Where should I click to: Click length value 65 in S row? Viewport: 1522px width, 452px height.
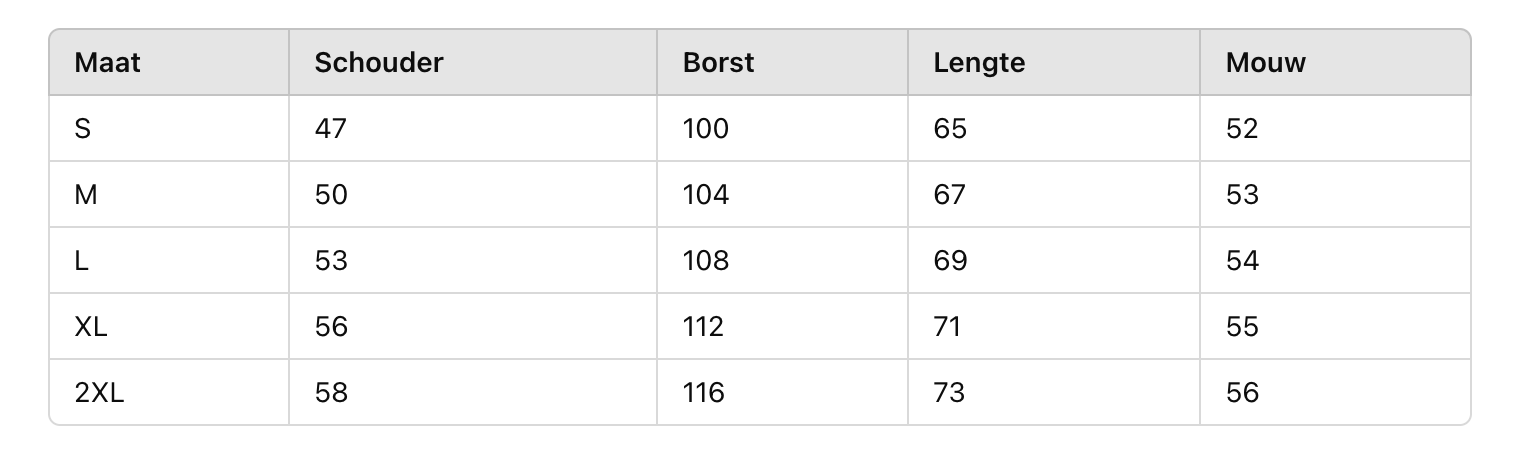click(x=950, y=129)
